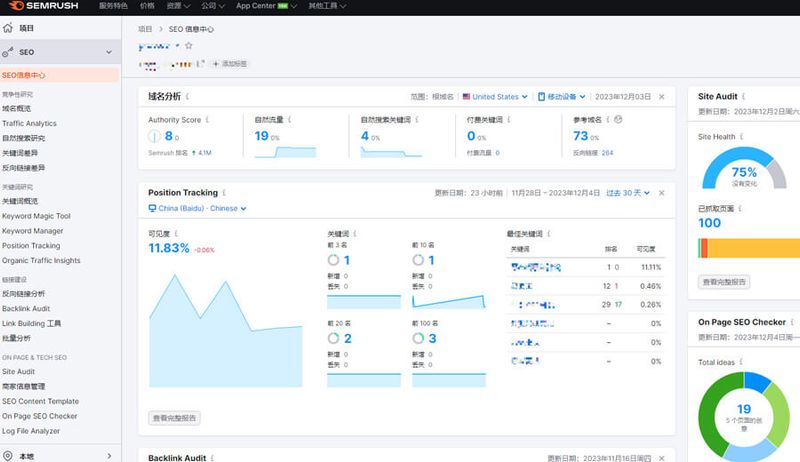This screenshot has height=462, width=800.
Task: Click 项目 breadcrumb link
Action: 145,29
